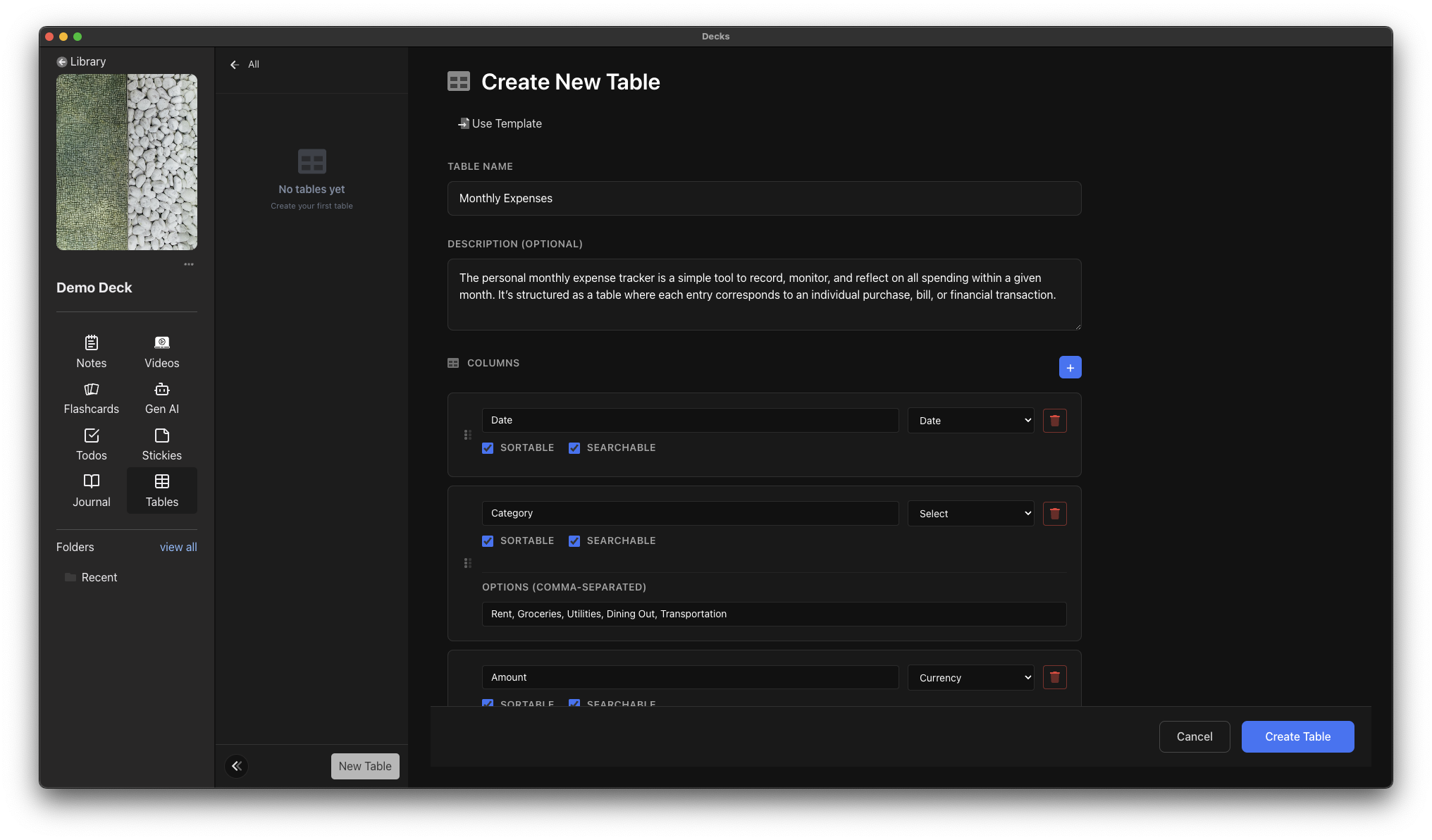
Task: Open the Amount column Currency type dropdown
Action: (x=970, y=678)
